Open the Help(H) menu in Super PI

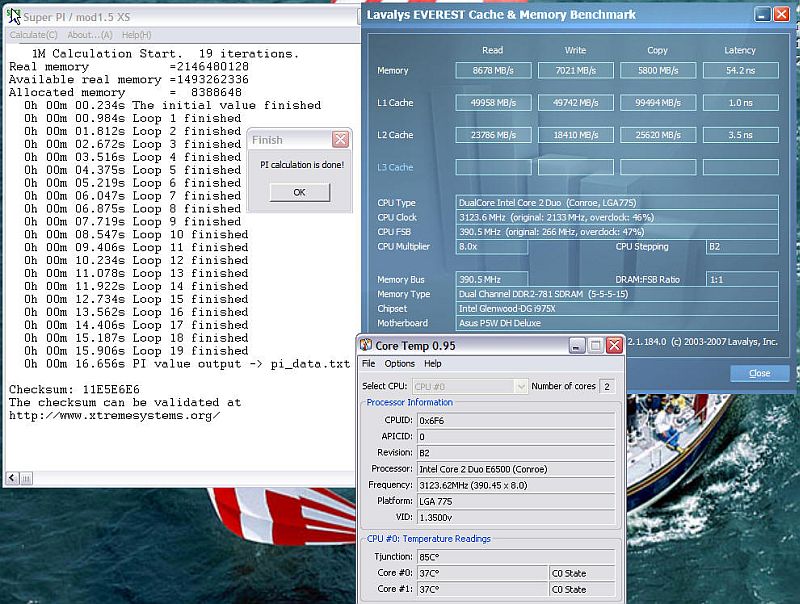pos(136,35)
